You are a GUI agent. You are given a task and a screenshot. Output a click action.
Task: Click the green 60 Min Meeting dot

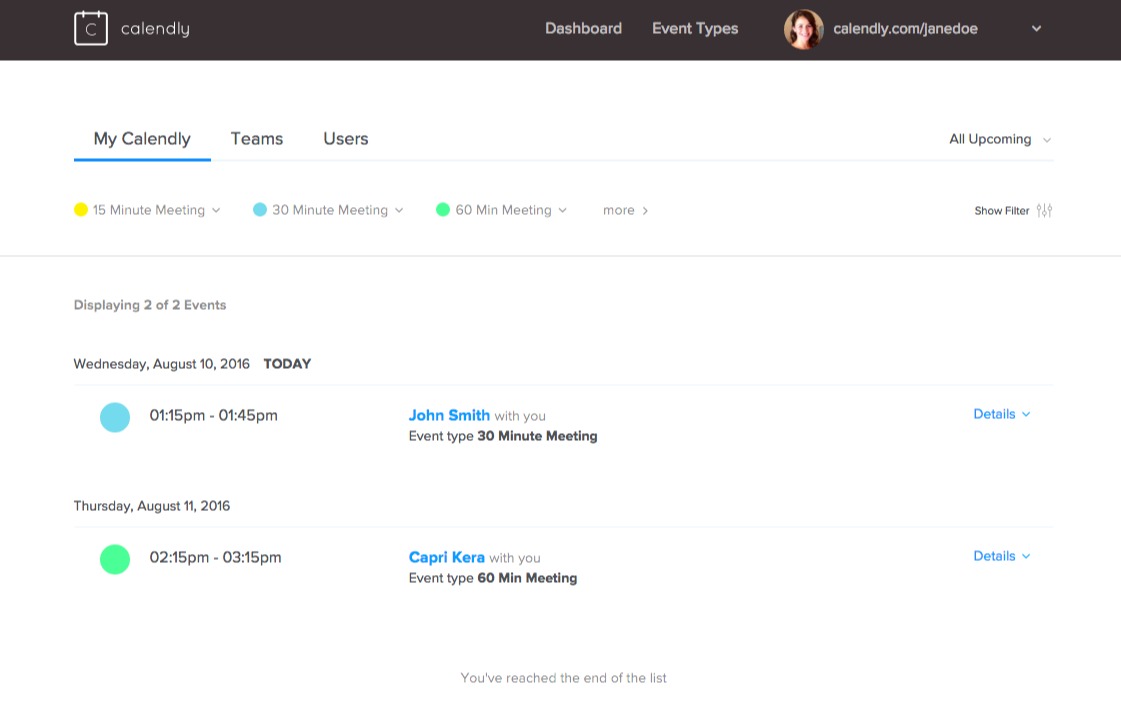(x=443, y=210)
